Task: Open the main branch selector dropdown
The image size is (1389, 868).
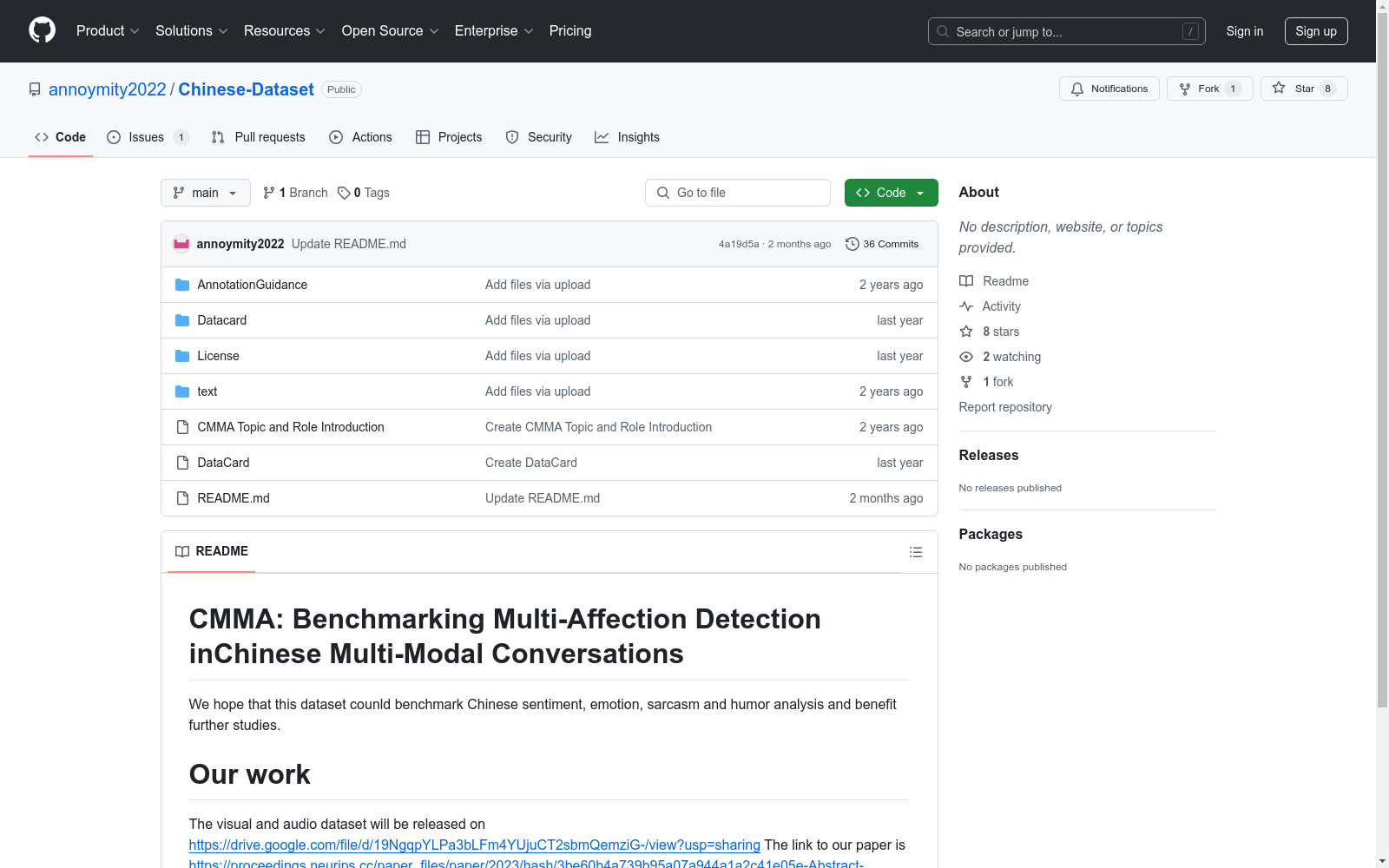Action: click(206, 193)
